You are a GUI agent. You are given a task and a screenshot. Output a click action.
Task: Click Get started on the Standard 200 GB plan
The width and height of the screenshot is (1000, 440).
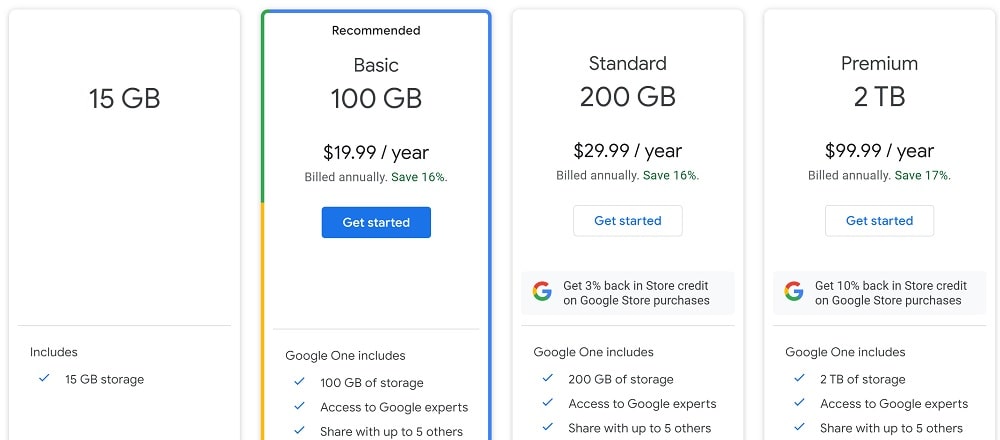627,221
